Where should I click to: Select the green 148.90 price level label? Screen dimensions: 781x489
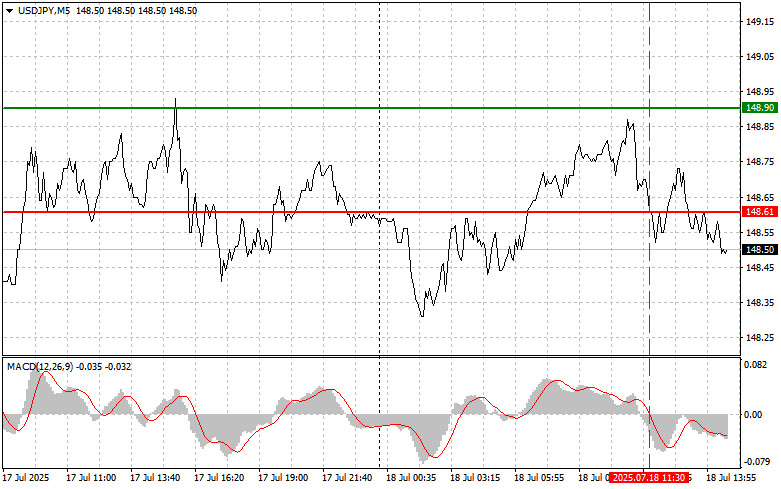pos(760,108)
